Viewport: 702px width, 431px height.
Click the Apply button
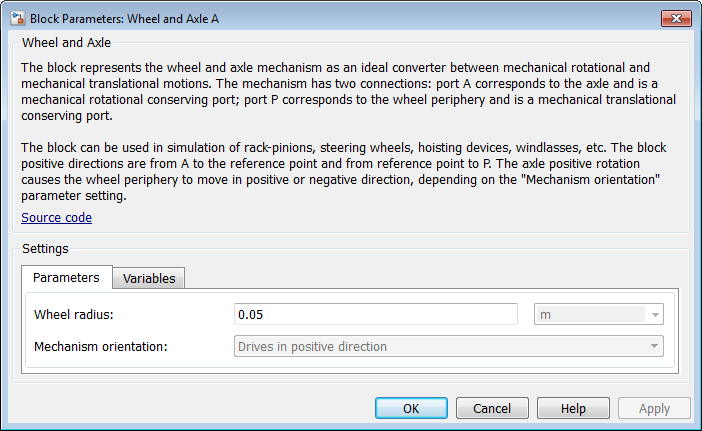click(x=654, y=408)
